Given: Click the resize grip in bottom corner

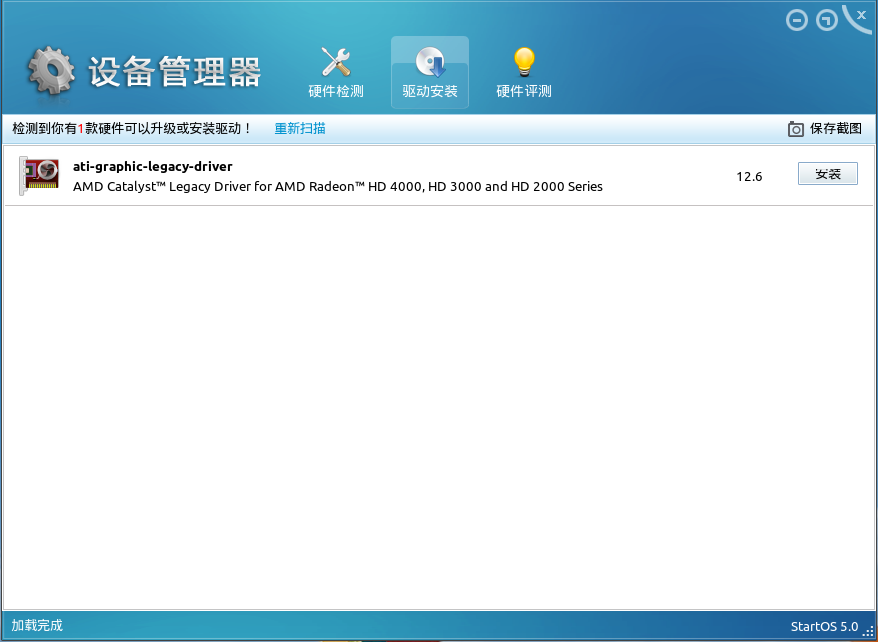Looking at the screenshot, I should coord(868,631).
